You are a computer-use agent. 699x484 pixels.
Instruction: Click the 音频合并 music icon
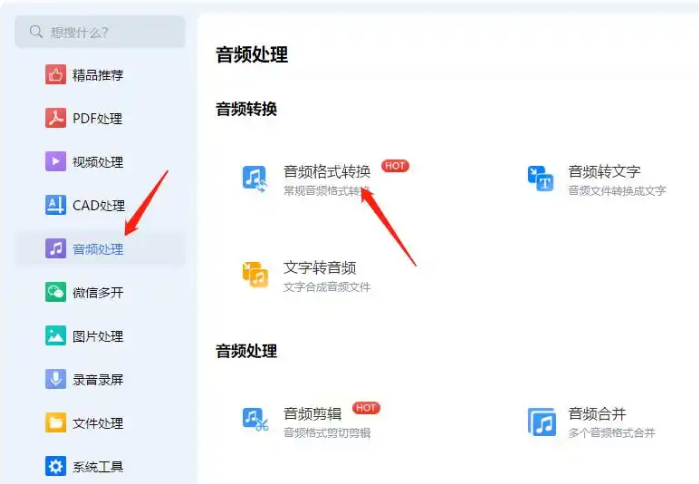click(x=542, y=422)
